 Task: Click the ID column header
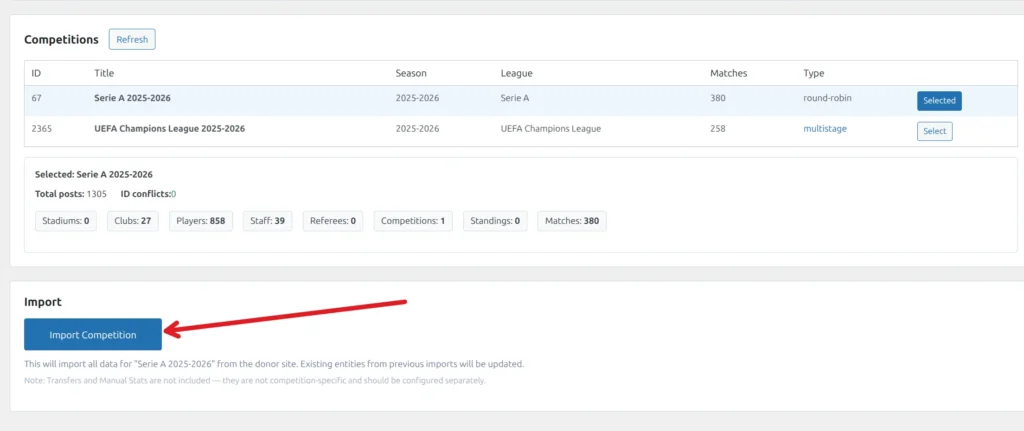(37, 73)
